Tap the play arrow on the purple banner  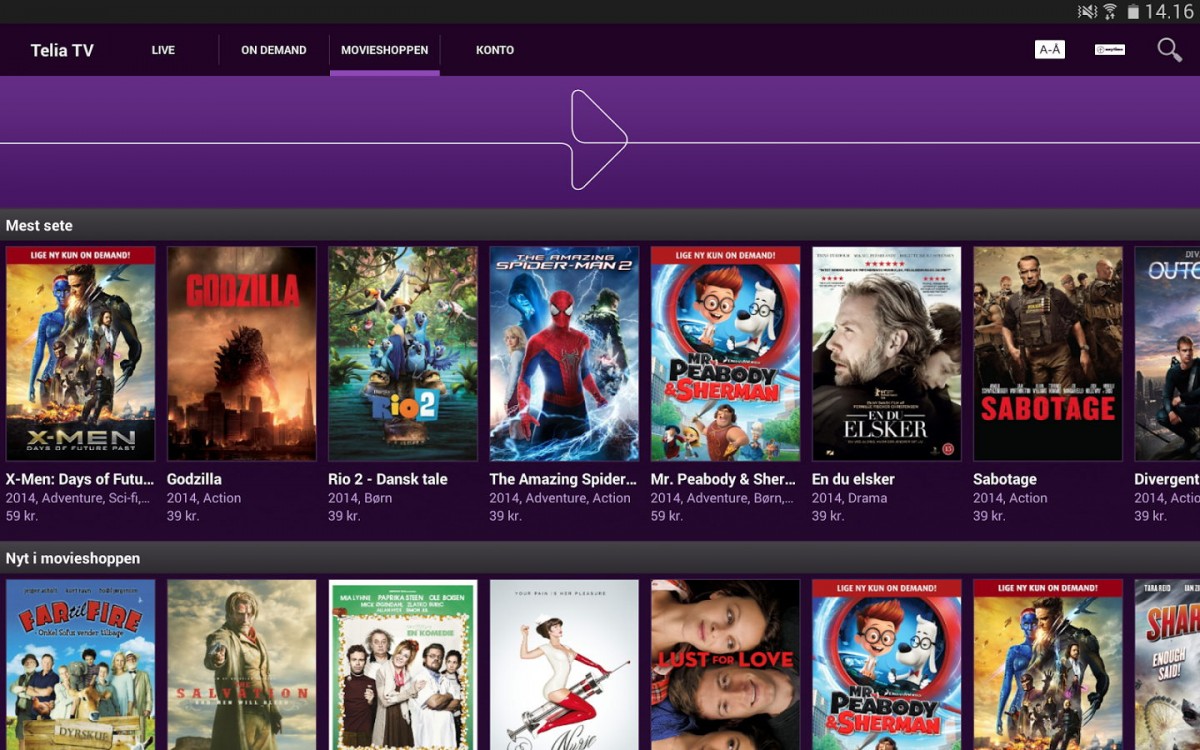[x=598, y=140]
